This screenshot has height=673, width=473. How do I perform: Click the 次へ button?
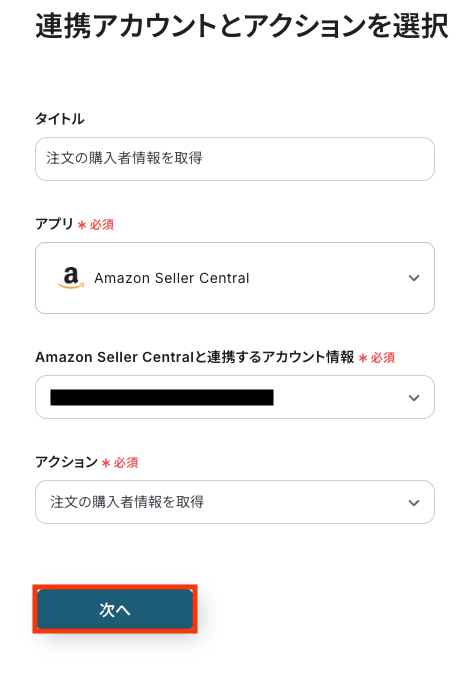pyautogui.click(x=115, y=609)
